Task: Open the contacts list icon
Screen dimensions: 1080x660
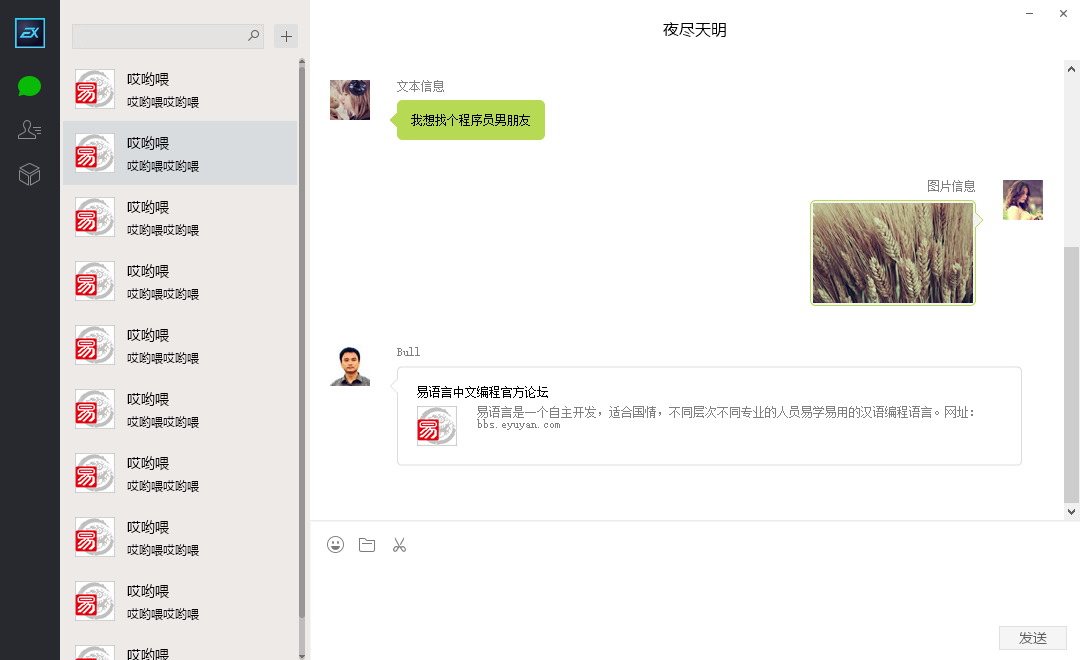Action: [x=30, y=130]
